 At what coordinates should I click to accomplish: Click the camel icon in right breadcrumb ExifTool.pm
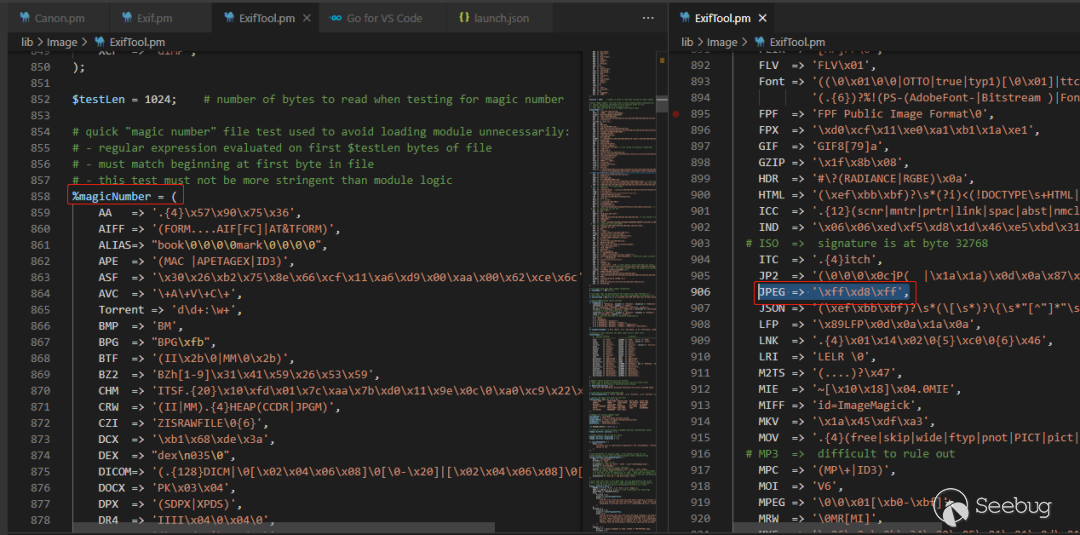point(760,42)
